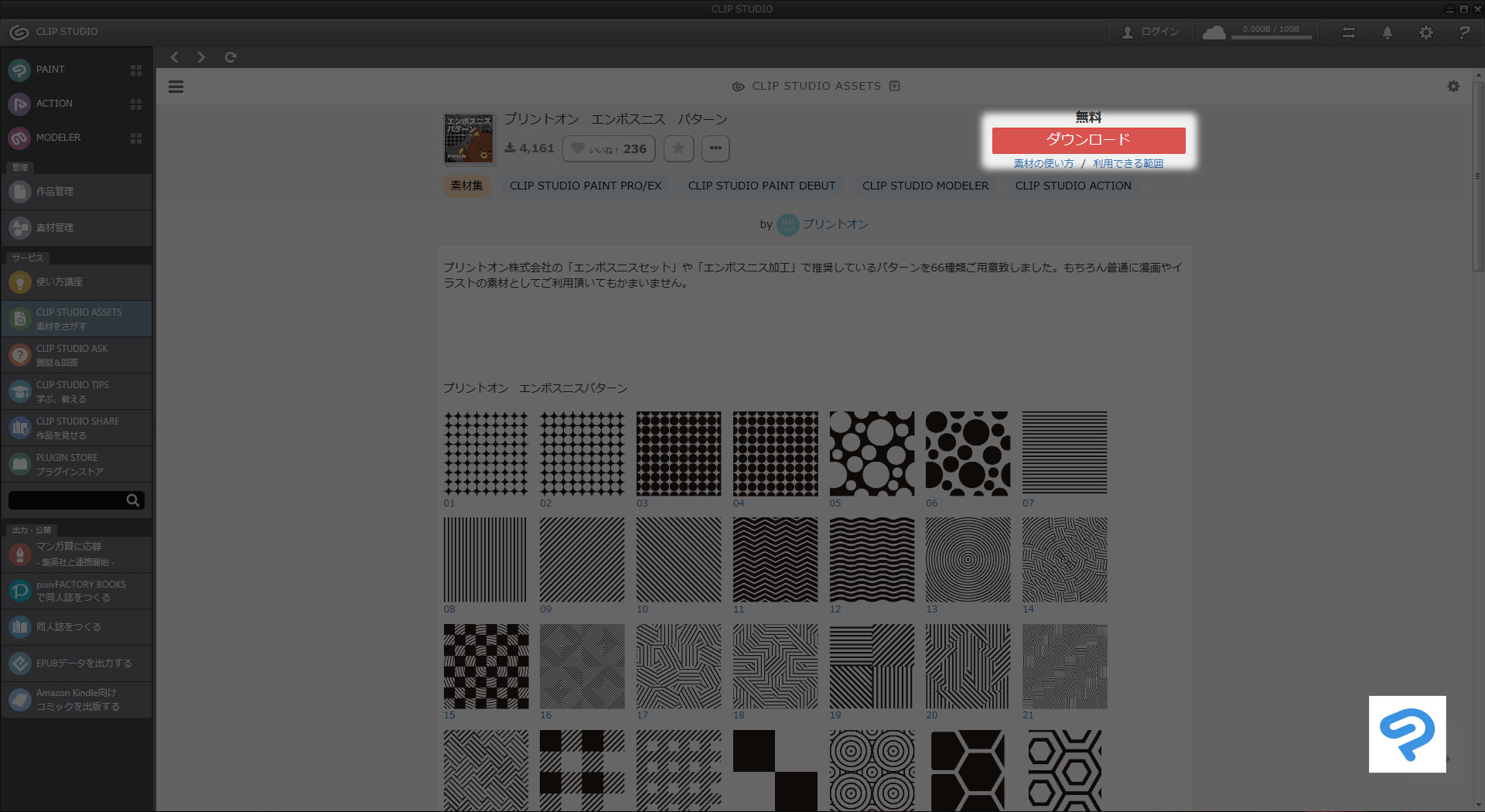The width and height of the screenshot is (1485, 812).
Task: Open pattern thumbnail 20
Action: tap(968, 667)
